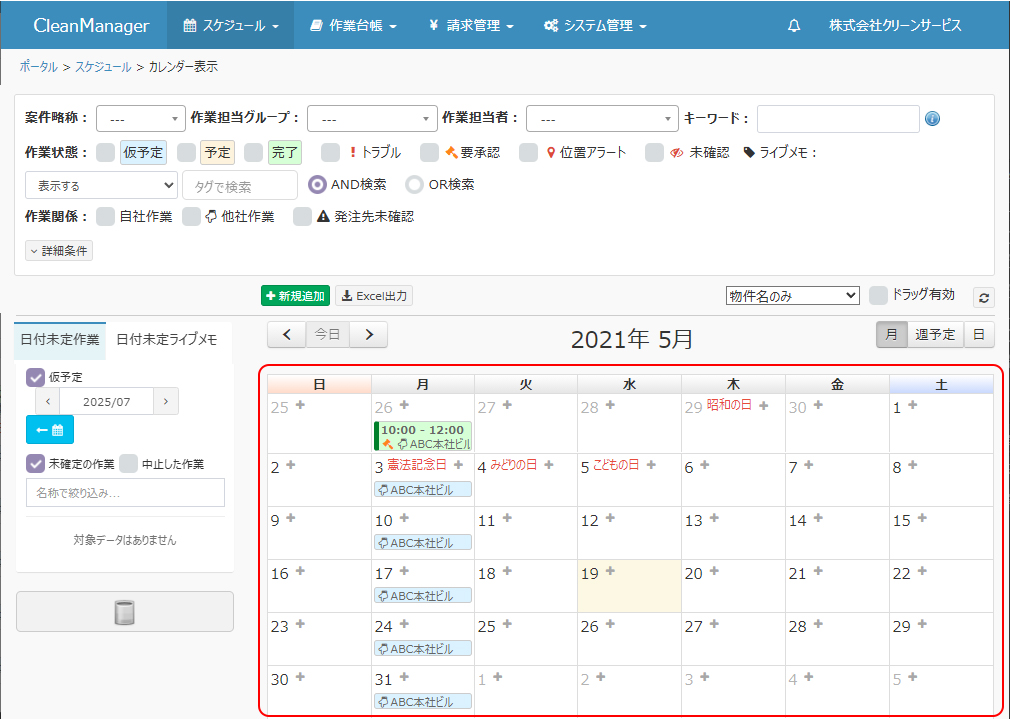This screenshot has height=719, width=1010.
Task: Select the OR検索 radio button
Action: click(x=414, y=185)
